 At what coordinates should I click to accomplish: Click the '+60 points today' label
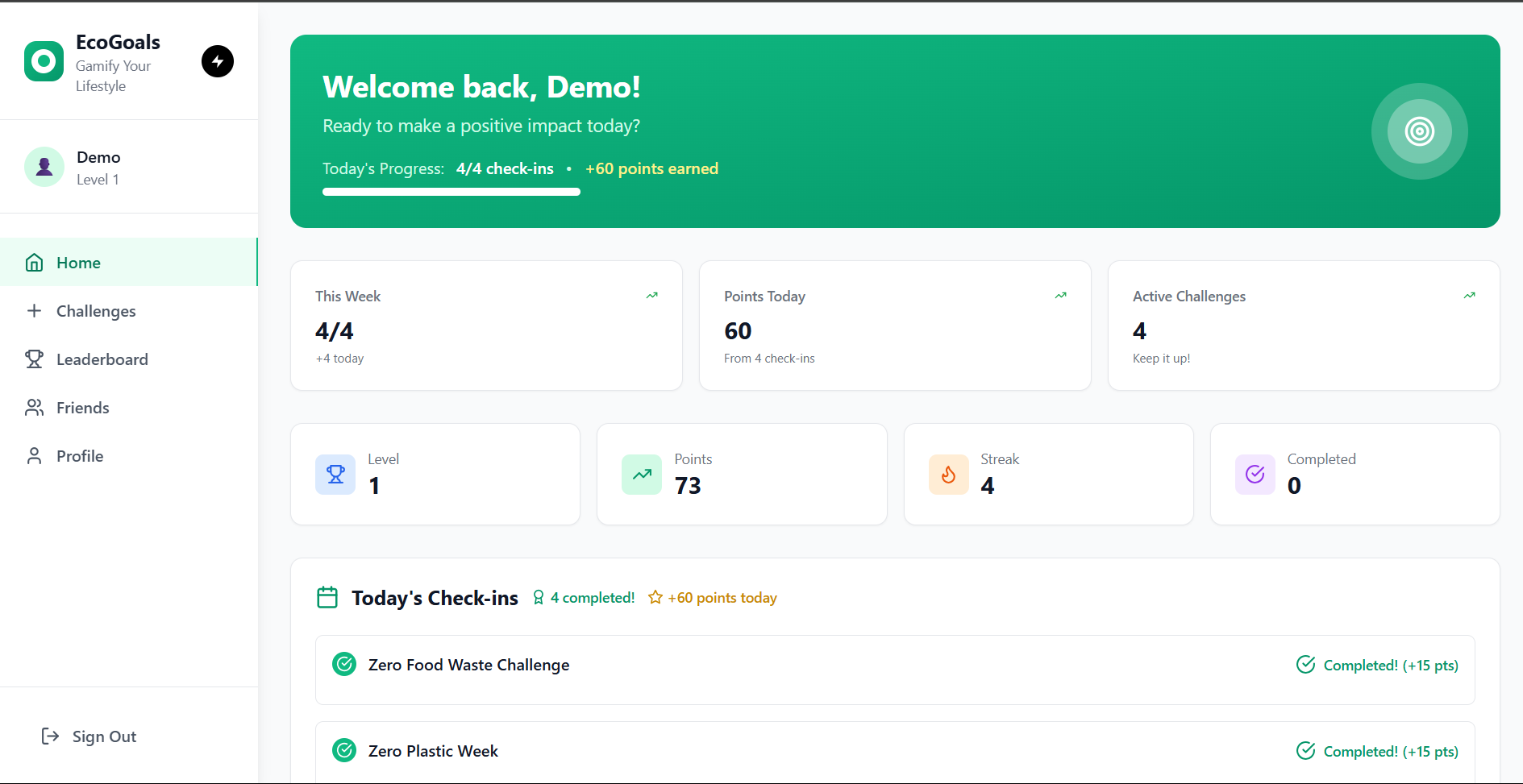tap(722, 598)
